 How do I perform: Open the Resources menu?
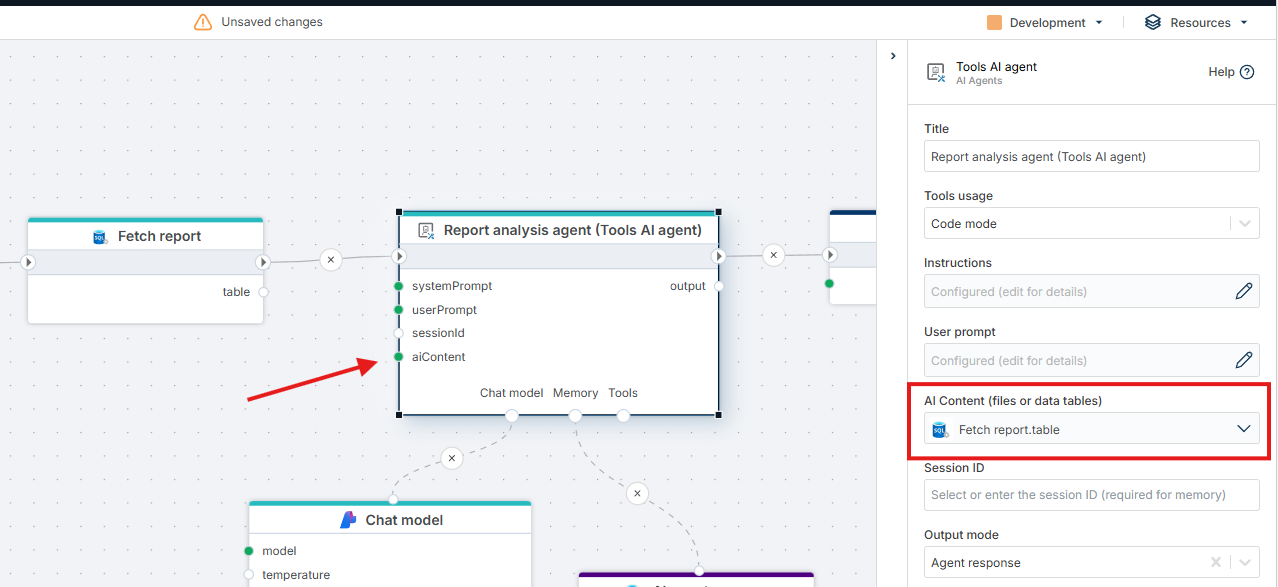[1196, 22]
